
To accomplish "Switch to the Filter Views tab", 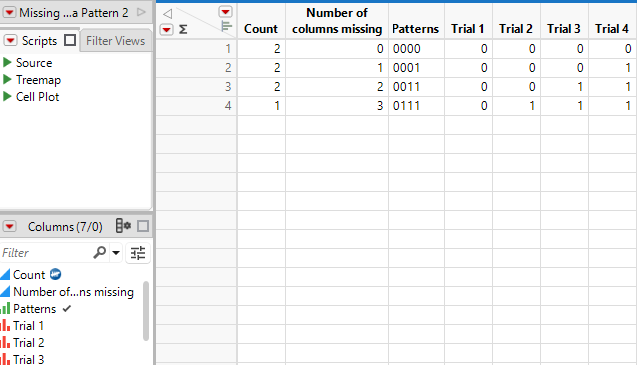I will [x=116, y=41].
